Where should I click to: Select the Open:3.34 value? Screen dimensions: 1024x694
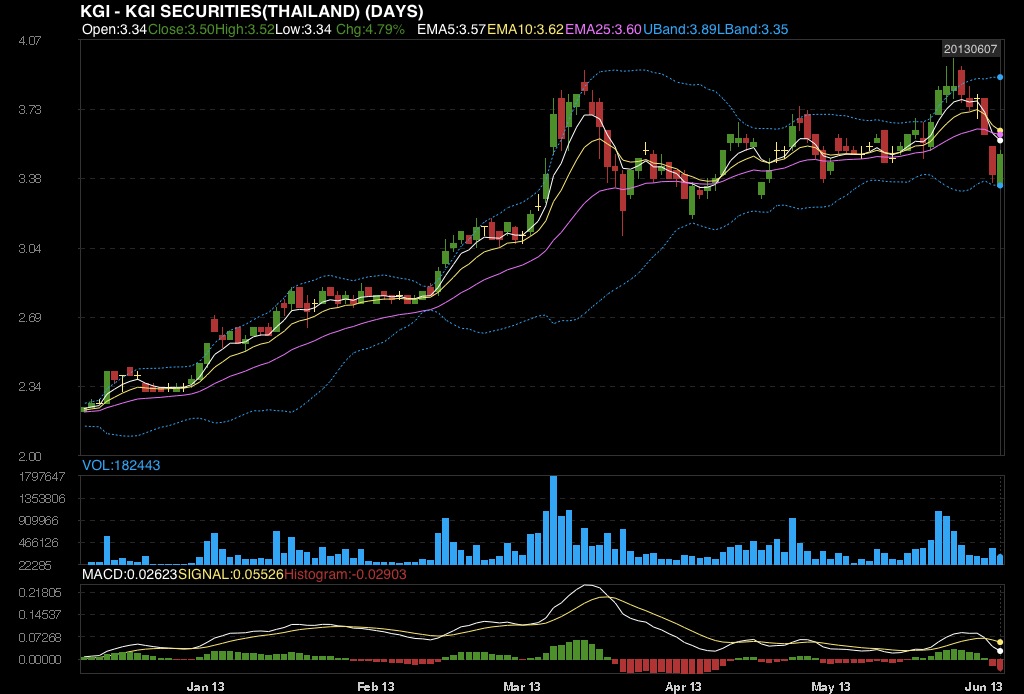pos(114,29)
